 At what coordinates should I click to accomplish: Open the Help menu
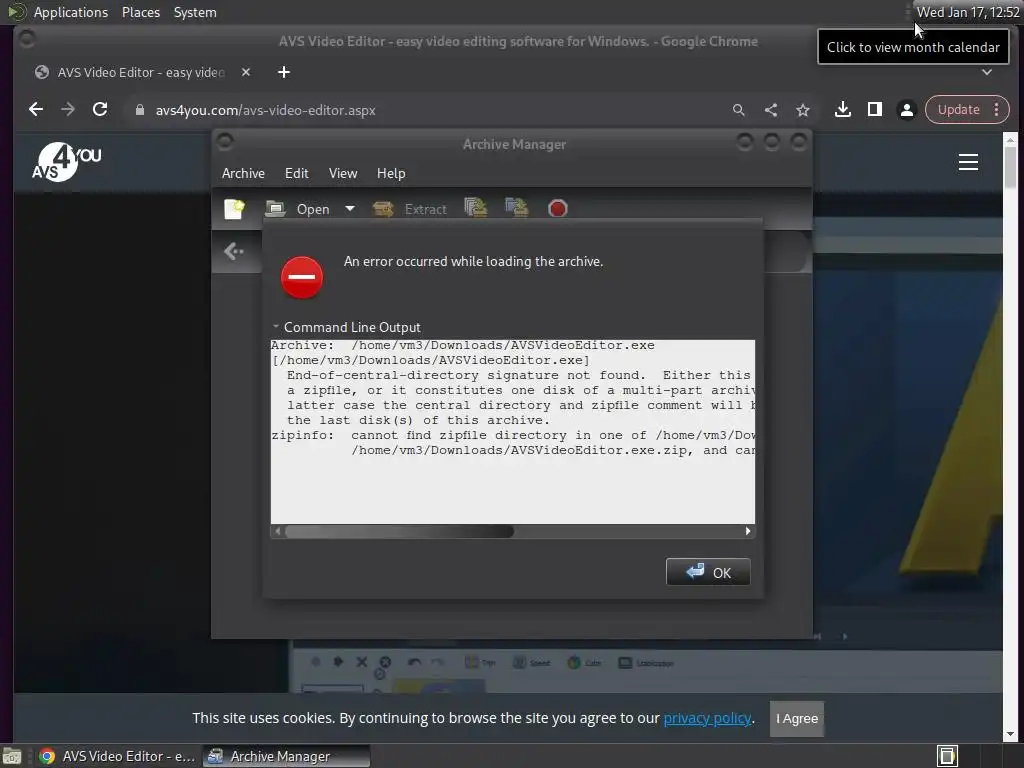pyautogui.click(x=391, y=173)
